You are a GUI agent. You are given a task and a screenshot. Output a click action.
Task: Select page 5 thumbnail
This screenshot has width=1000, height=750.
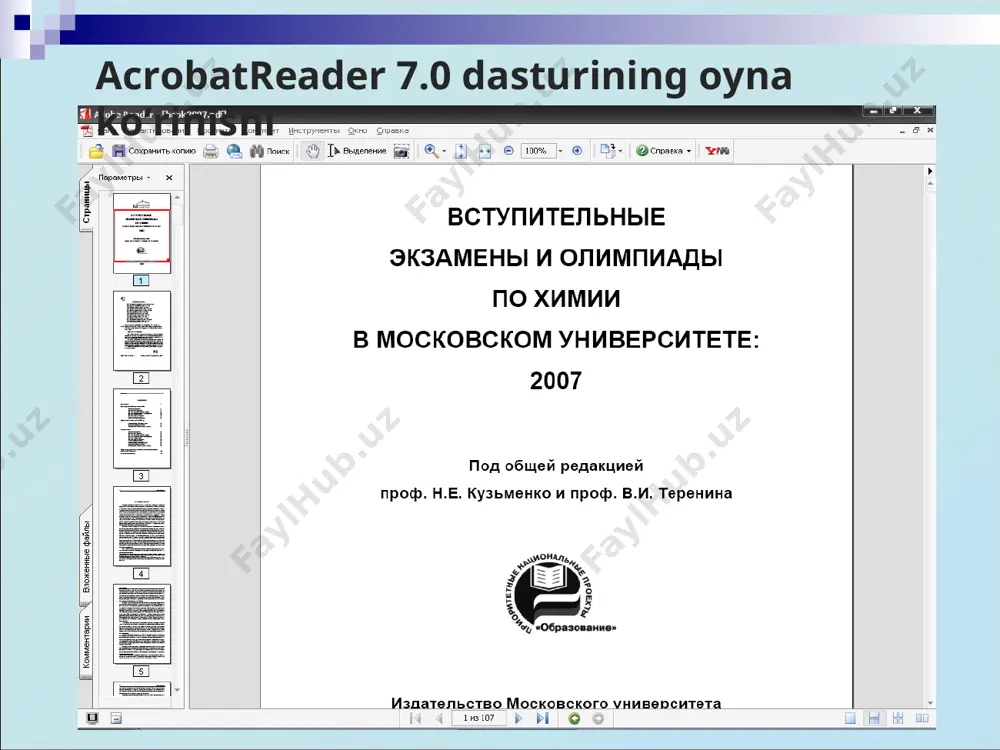point(142,624)
